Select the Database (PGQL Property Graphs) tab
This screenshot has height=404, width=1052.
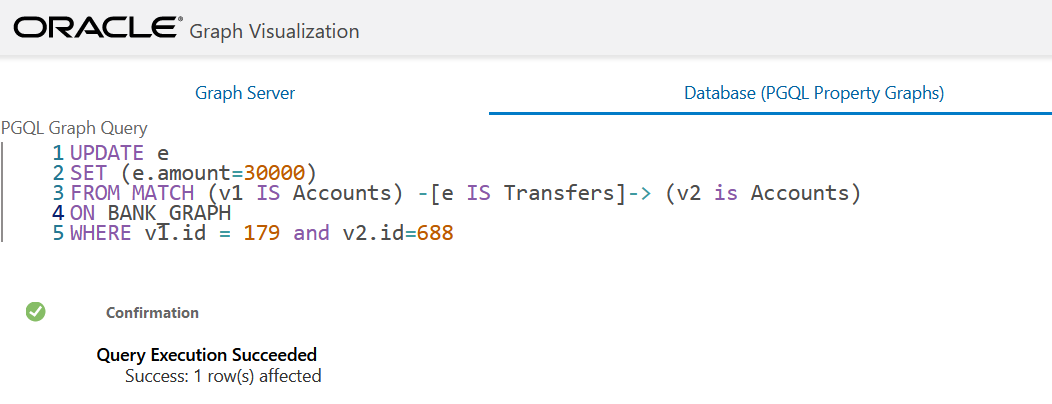click(x=814, y=93)
